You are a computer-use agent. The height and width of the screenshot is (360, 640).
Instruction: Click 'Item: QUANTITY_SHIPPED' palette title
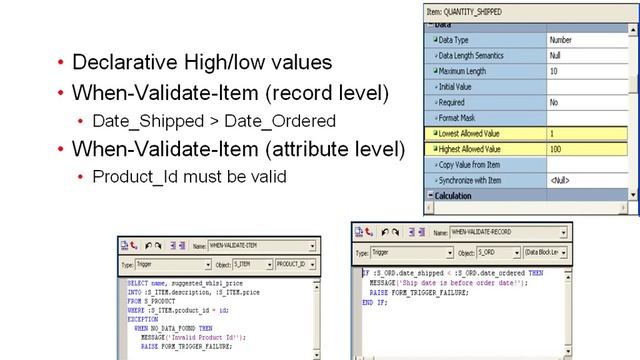[x=464, y=12]
